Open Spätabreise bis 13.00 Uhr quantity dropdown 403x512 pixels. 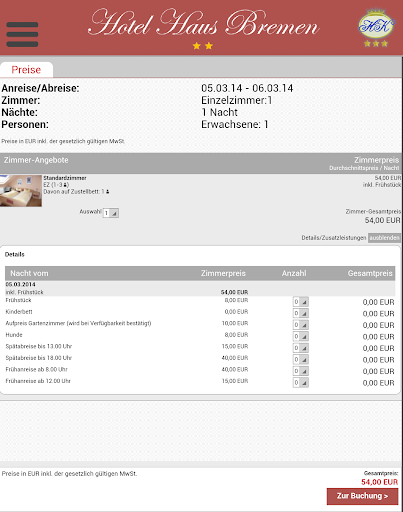pos(301,348)
